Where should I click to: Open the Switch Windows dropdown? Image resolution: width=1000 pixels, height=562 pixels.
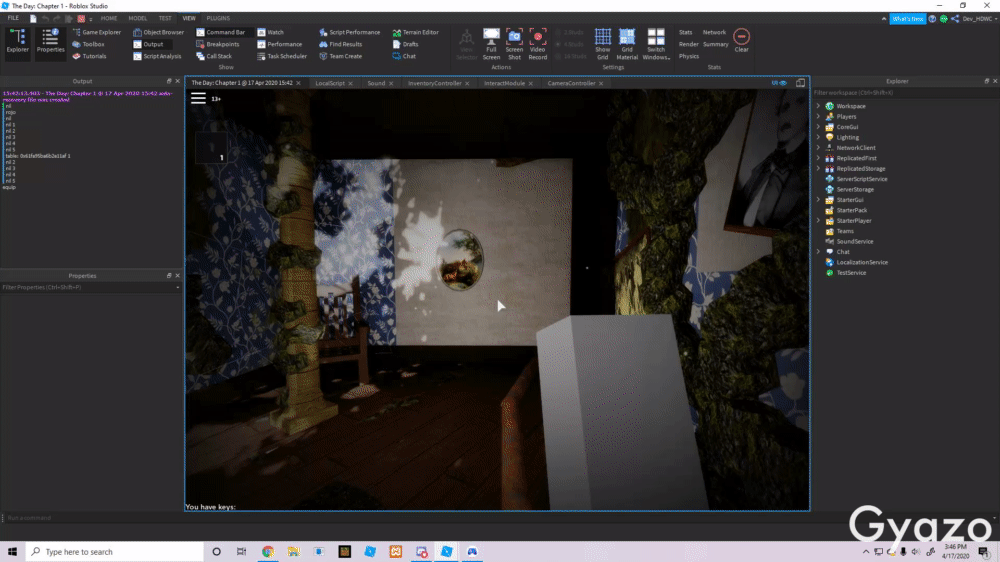[x=656, y=44]
